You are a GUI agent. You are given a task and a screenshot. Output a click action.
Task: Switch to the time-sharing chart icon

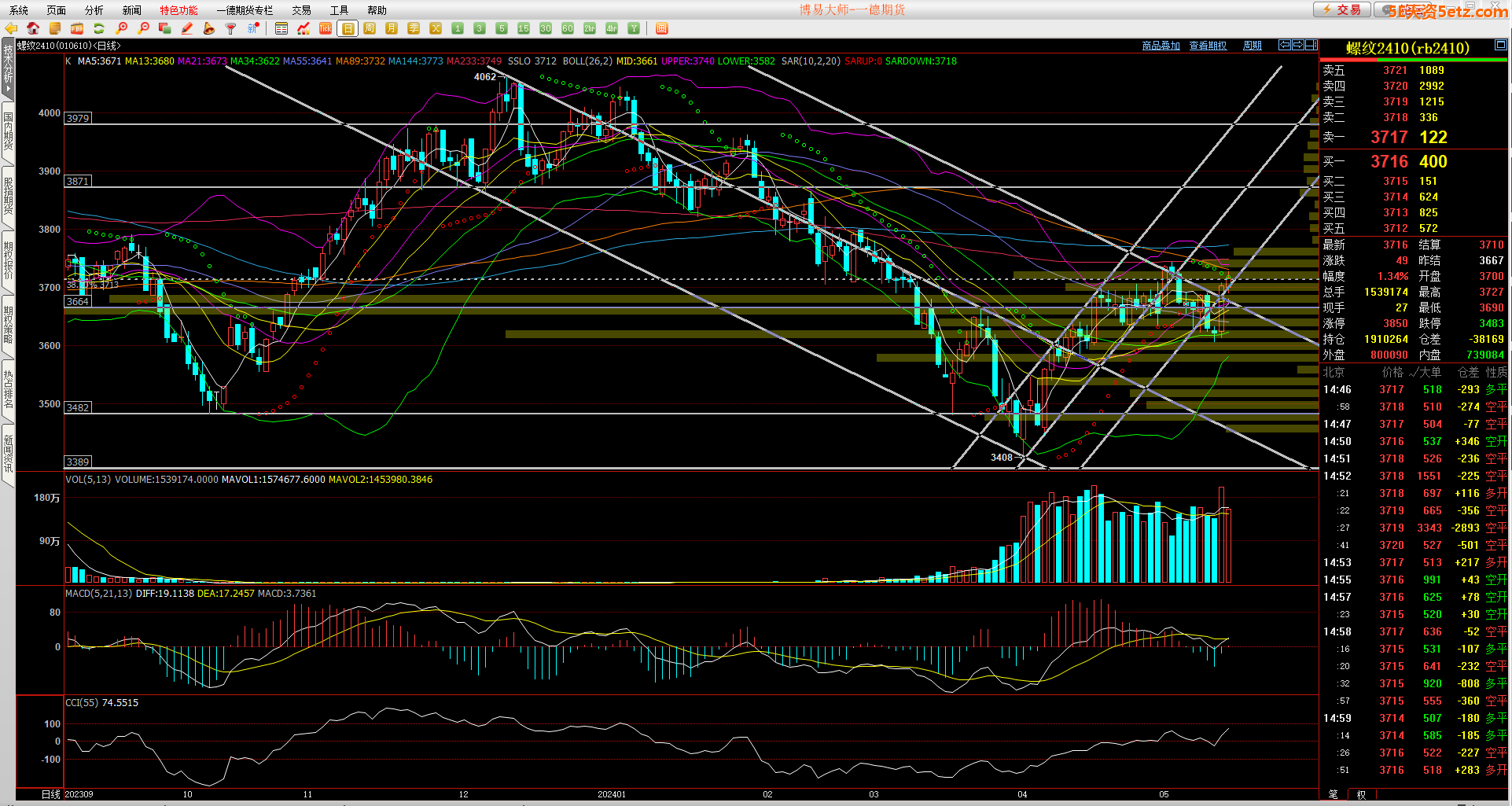click(x=304, y=28)
